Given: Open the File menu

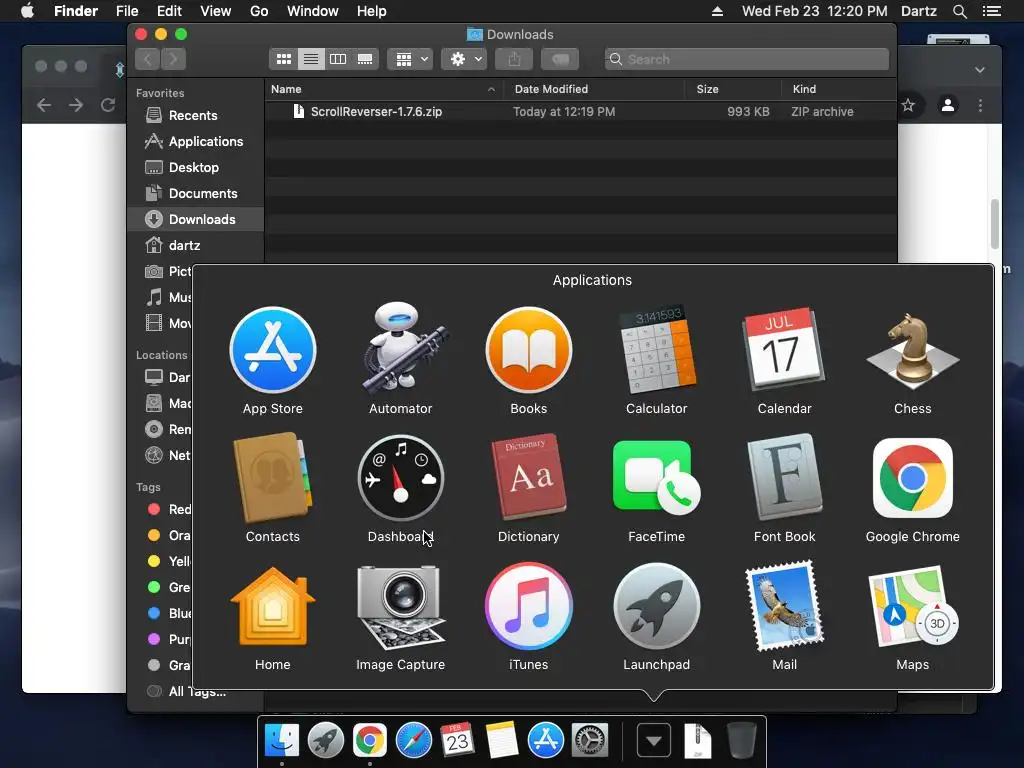Looking at the screenshot, I should [127, 11].
